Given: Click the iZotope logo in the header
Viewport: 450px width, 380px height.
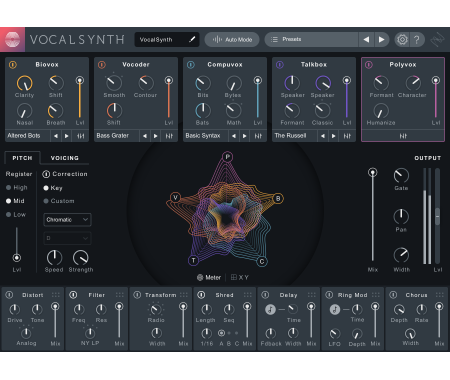Looking at the screenshot, I should tap(13, 40).
